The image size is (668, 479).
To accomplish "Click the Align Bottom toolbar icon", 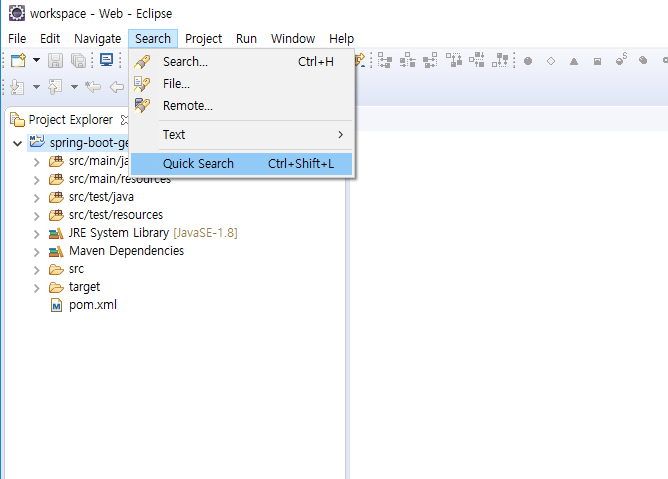I will pos(500,61).
